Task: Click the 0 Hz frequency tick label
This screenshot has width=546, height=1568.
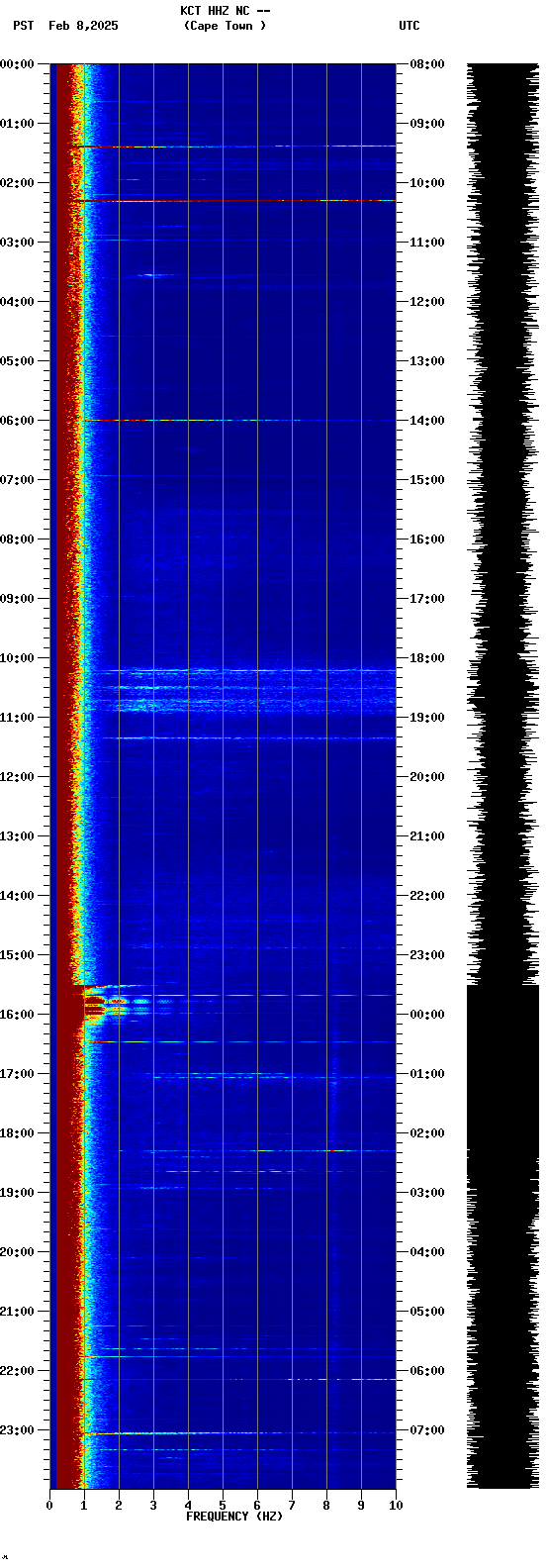Action: tap(49, 1506)
